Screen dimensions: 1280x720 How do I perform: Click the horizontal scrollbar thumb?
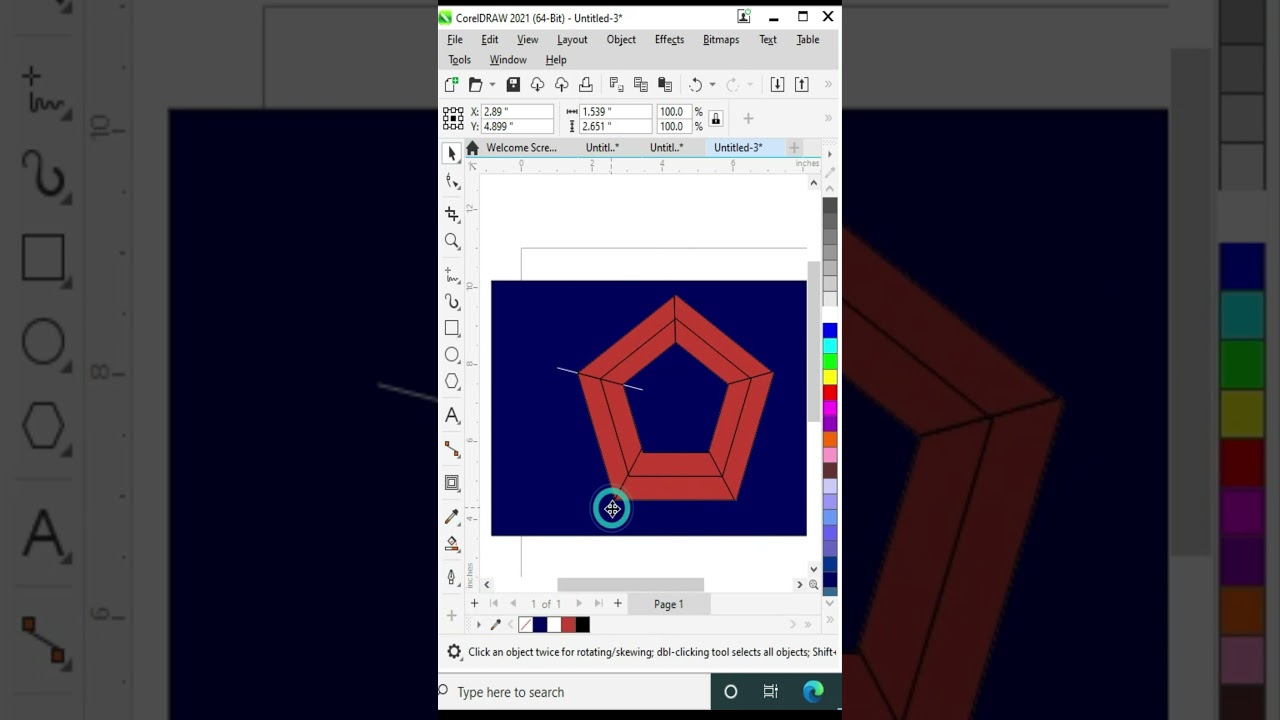(x=631, y=585)
